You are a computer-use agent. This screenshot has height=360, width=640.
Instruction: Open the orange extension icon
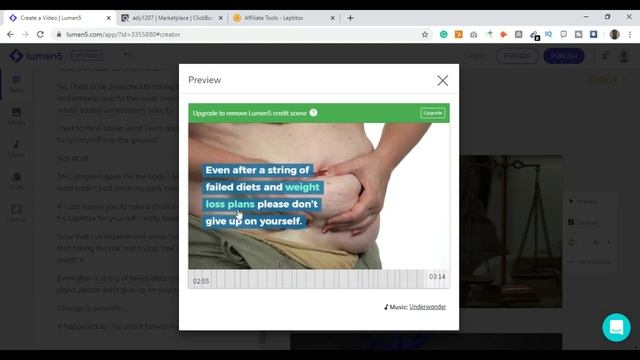[459, 35]
